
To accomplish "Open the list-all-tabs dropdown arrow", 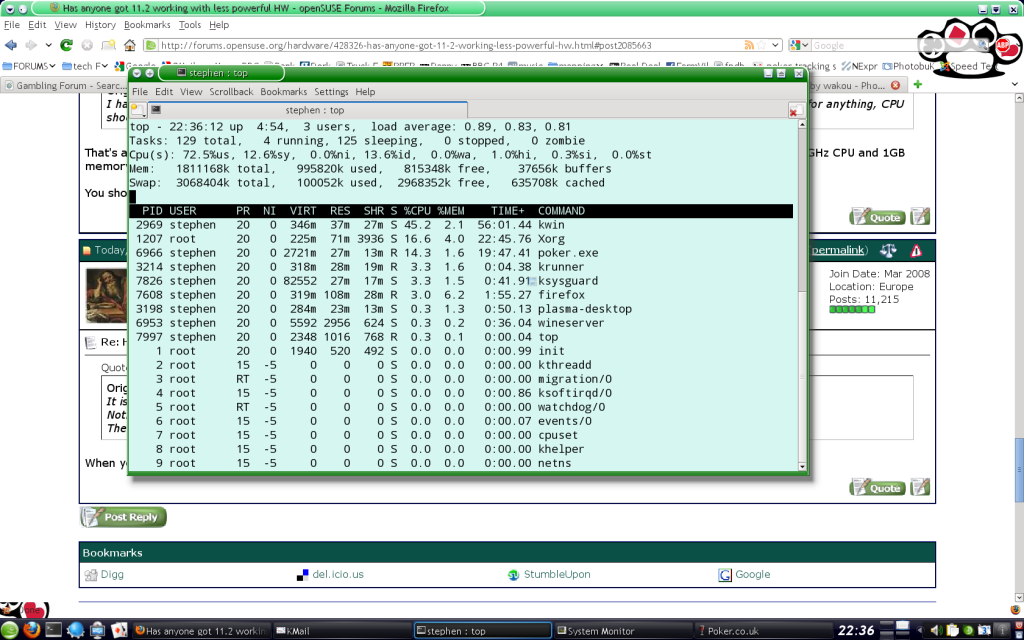I will 1014,85.
